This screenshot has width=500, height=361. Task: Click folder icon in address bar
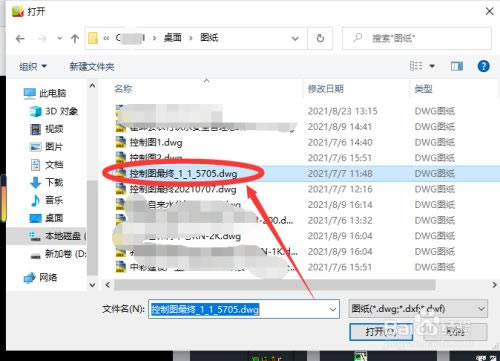click(x=93, y=38)
